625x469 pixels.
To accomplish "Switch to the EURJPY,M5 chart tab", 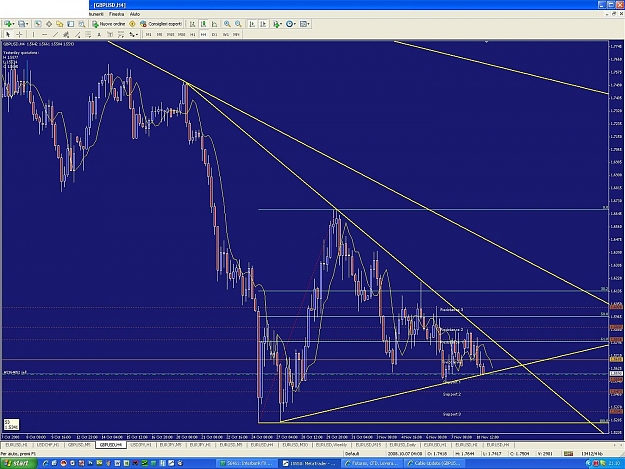I will 171,445.
